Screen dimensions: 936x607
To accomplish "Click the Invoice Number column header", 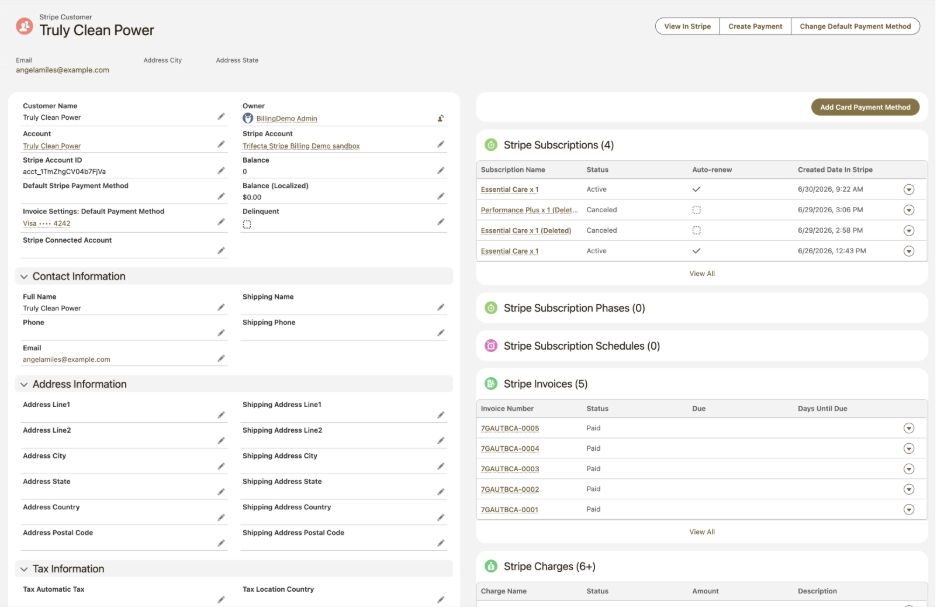I will [x=507, y=409].
